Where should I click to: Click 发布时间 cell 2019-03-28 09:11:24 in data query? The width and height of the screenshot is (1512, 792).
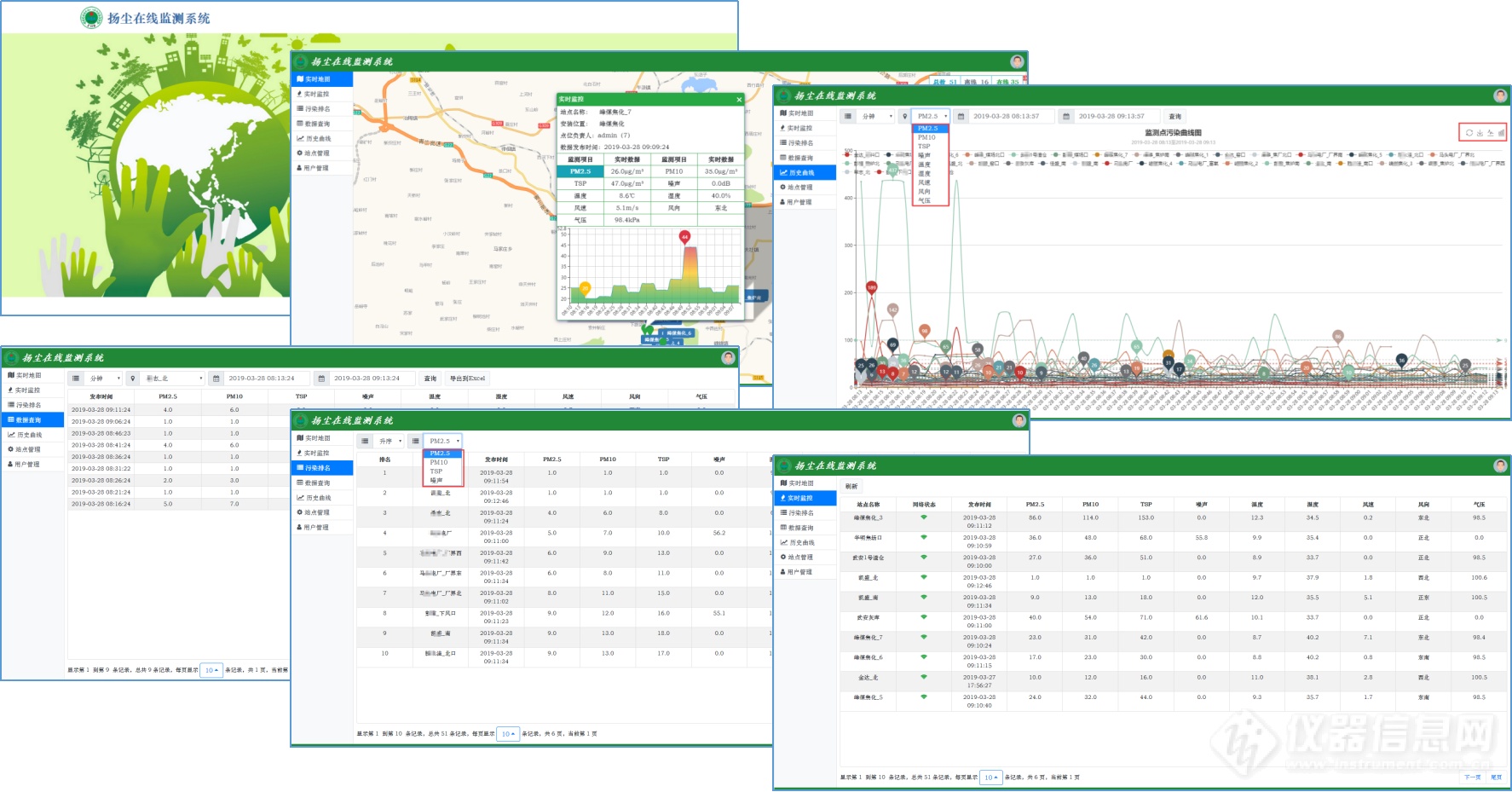click(101, 410)
